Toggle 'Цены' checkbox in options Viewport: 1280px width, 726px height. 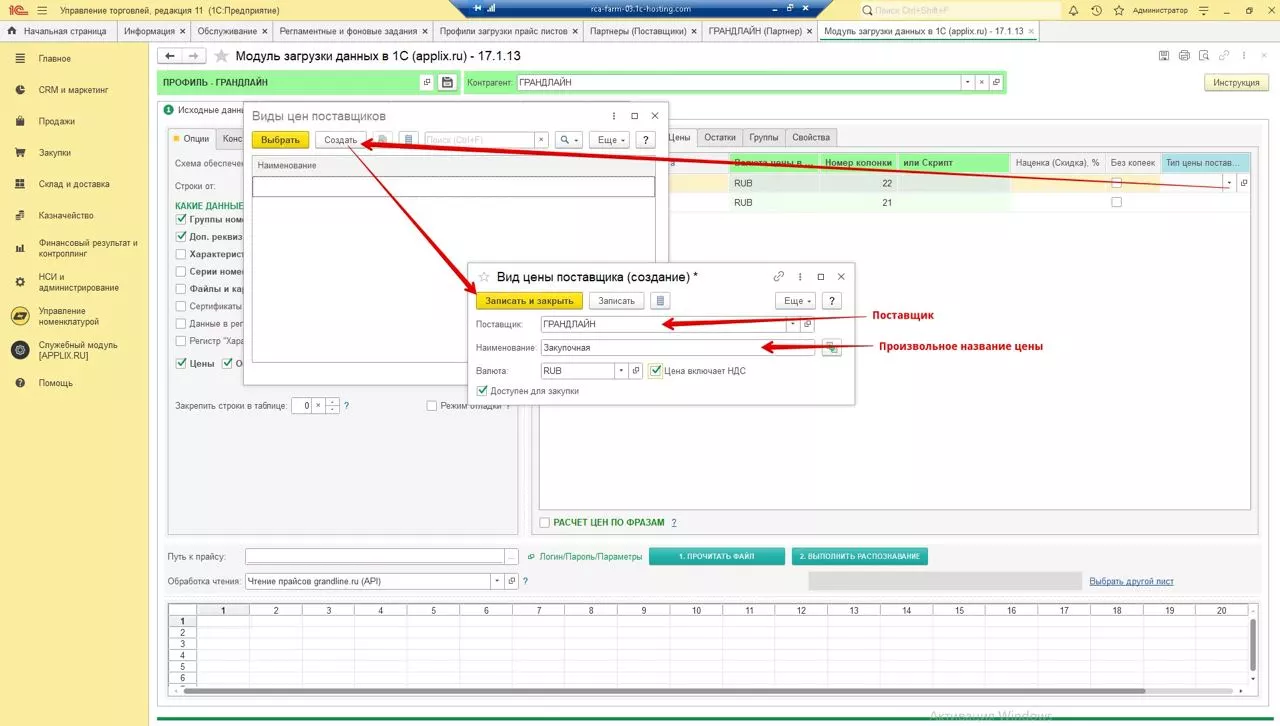point(181,363)
